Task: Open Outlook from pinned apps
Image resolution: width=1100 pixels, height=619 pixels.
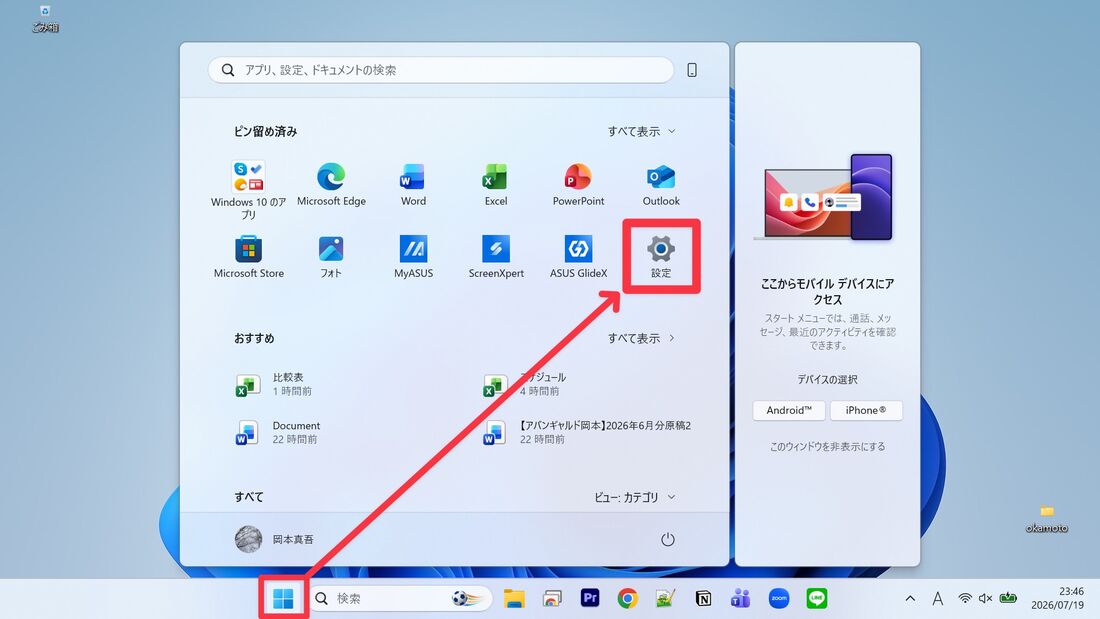Action: [661, 184]
